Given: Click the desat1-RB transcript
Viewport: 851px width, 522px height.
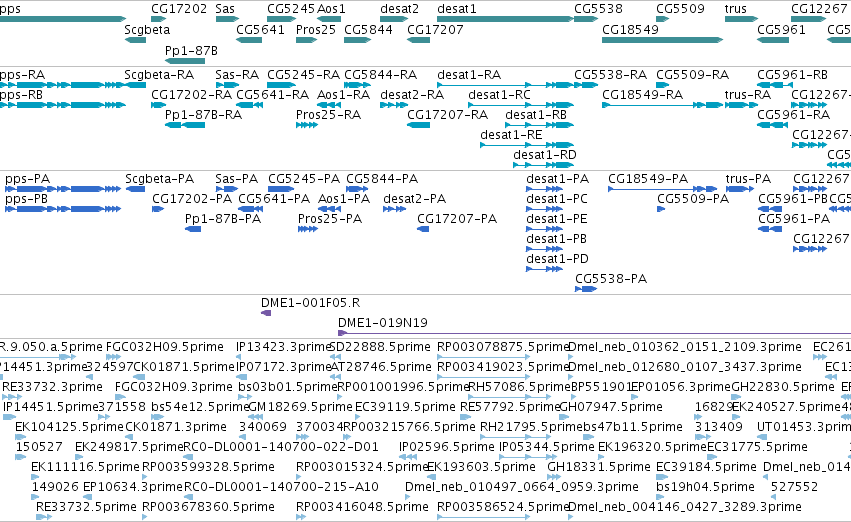Looking at the screenshot, I should coord(539,125).
